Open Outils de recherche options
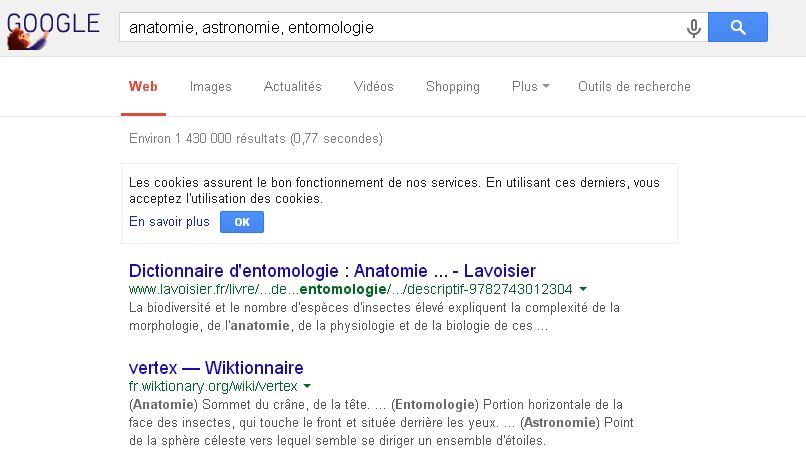 (x=634, y=87)
